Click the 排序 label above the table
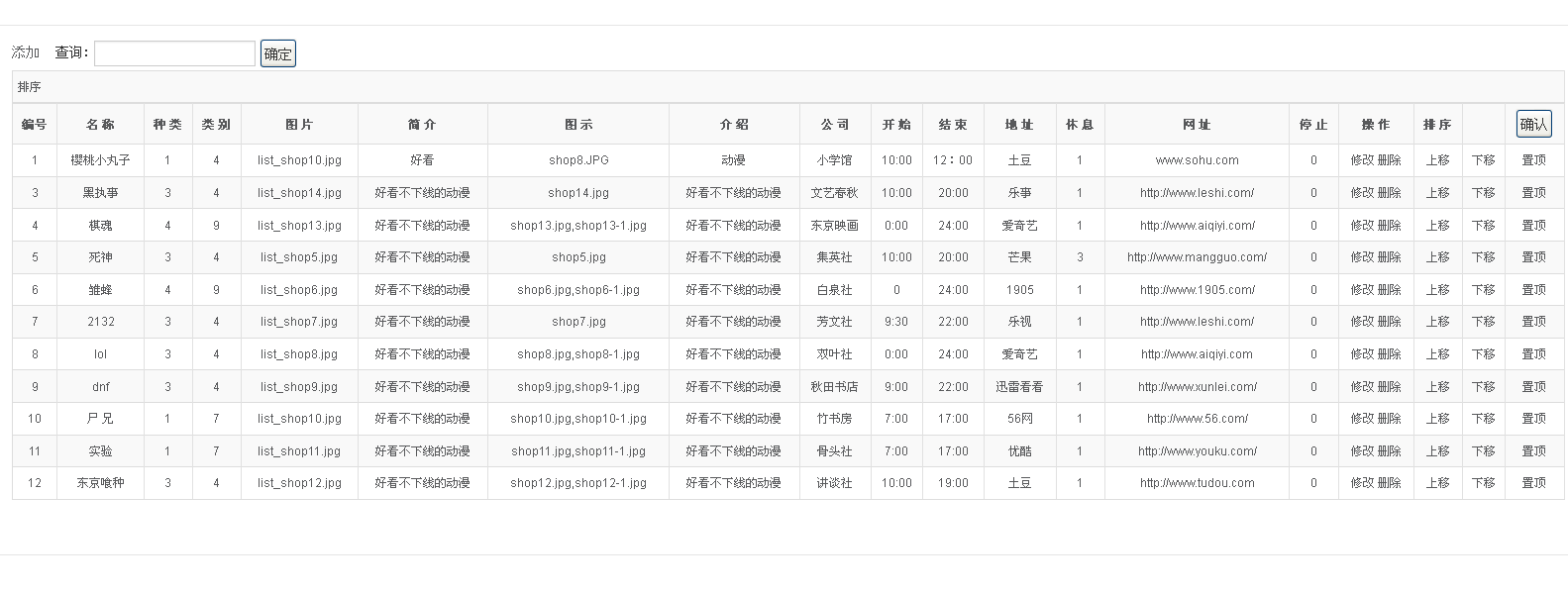Image resolution: width=1568 pixels, height=593 pixels. (x=30, y=87)
